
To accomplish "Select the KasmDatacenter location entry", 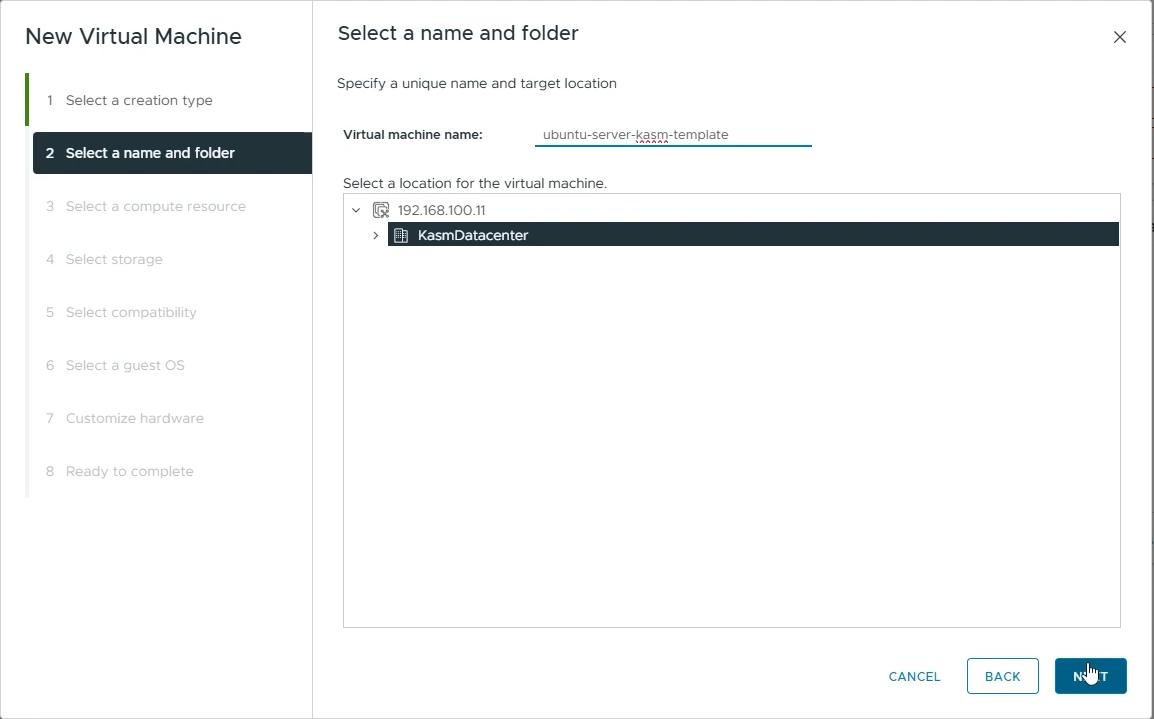I will tap(472, 234).
